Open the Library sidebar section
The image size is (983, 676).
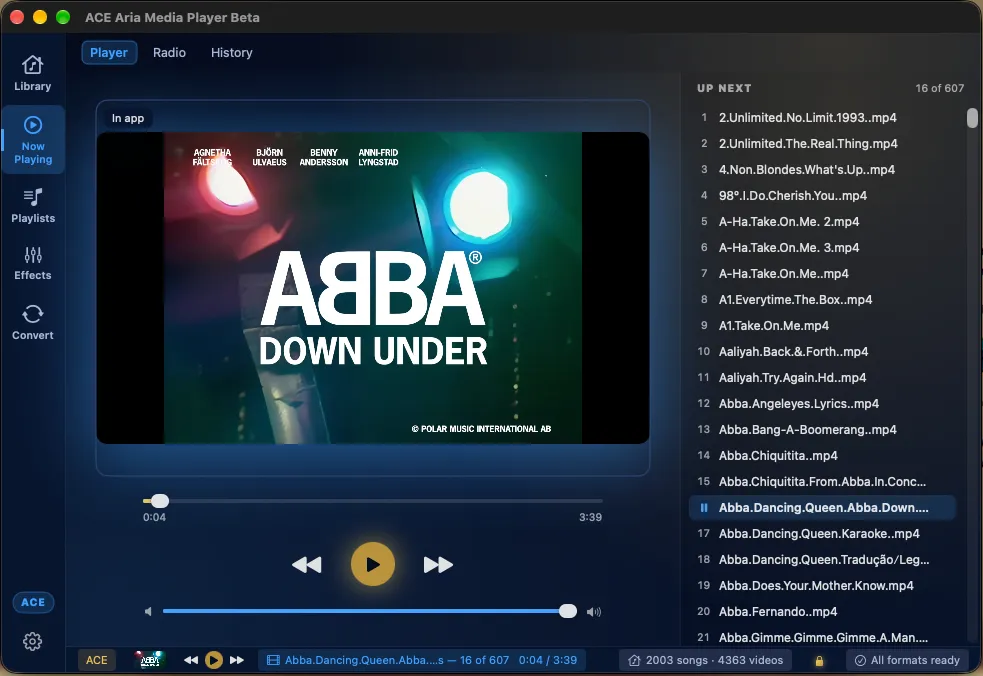coord(33,73)
